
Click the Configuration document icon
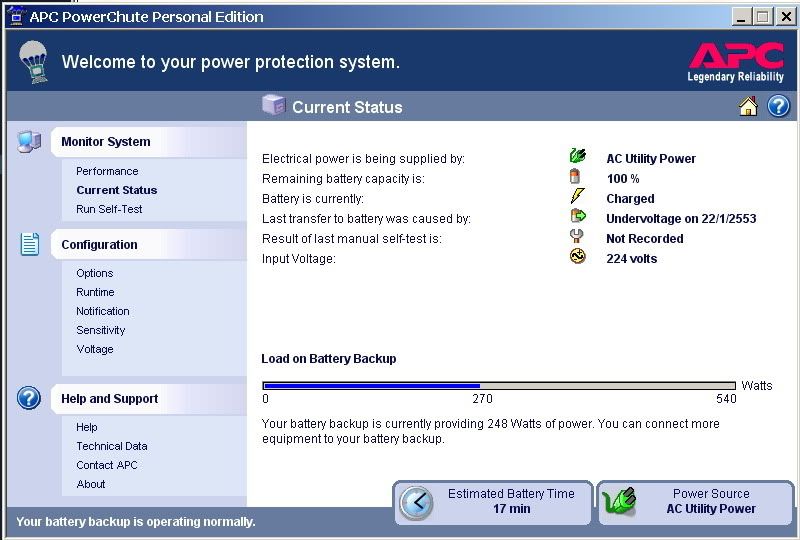pos(29,244)
